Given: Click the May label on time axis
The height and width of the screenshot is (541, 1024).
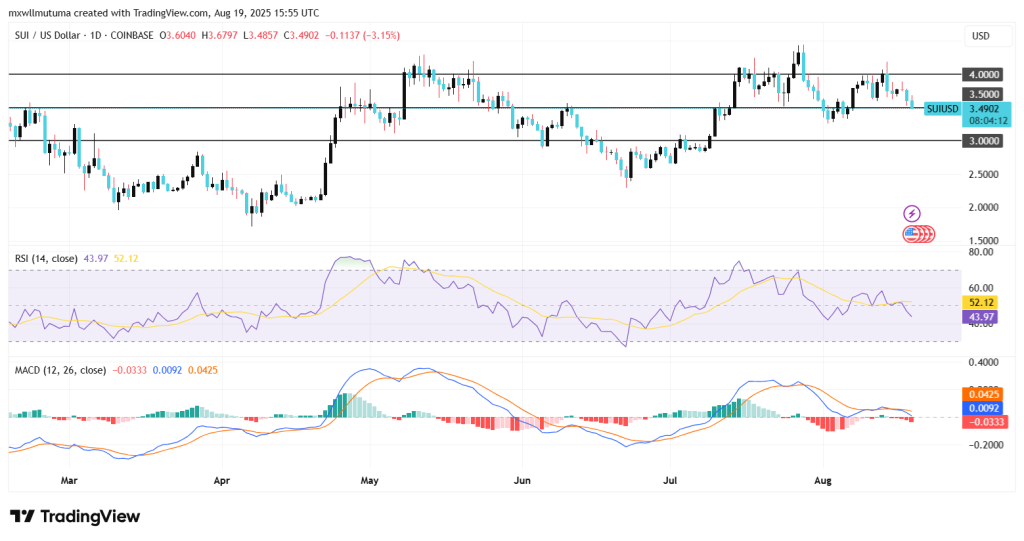Looking at the screenshot, I should click(x=371, y=480).
